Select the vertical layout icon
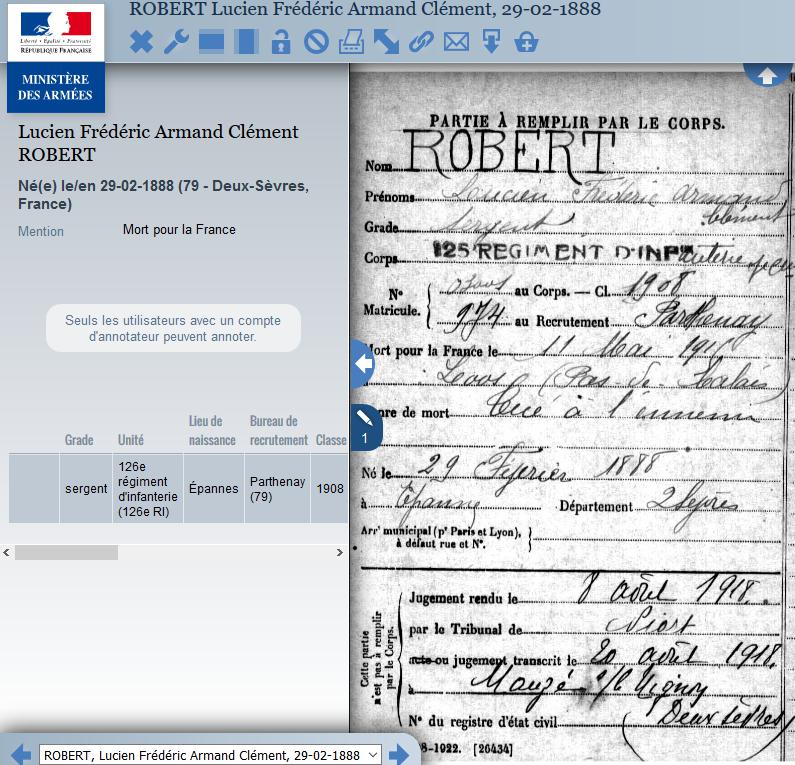This screenshot has width=795, height=765. pyautogui.click(x=246, y=42)
